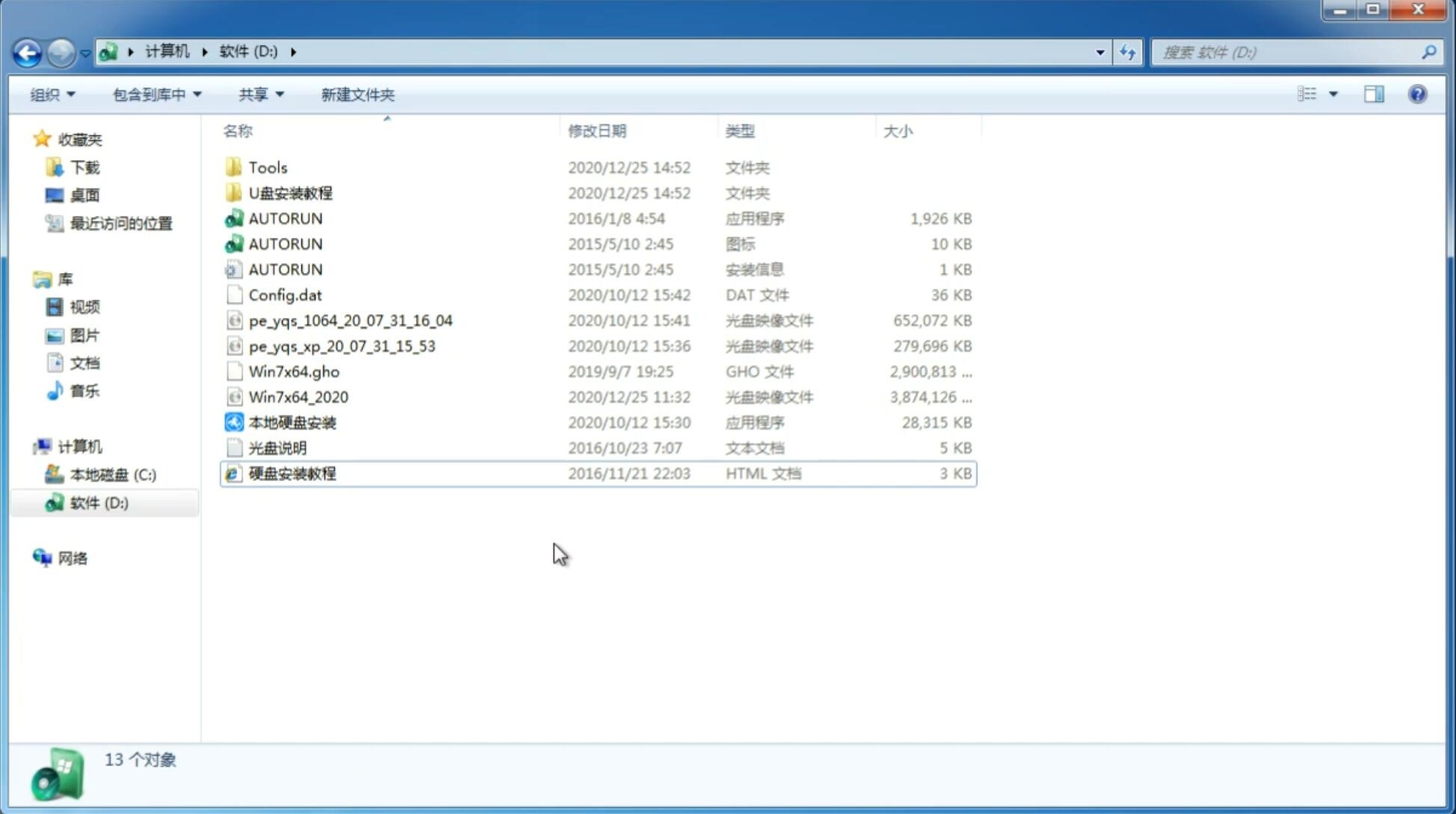This screenshot has height=814, width=1456.
Task: Open the U盘安装教程 folder
Action: [292, 192]
